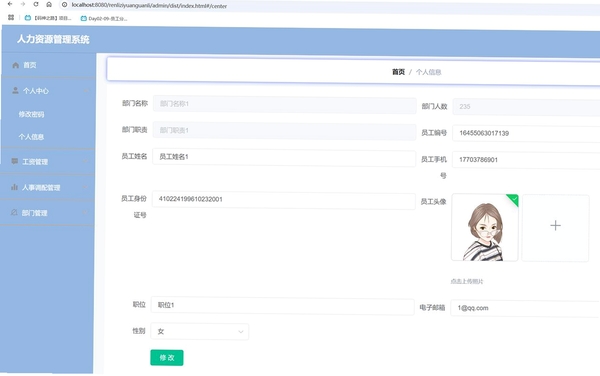Expand the 部门管理 menu arrow
Screen dimensions: 600x376
(x=85, y=213)
